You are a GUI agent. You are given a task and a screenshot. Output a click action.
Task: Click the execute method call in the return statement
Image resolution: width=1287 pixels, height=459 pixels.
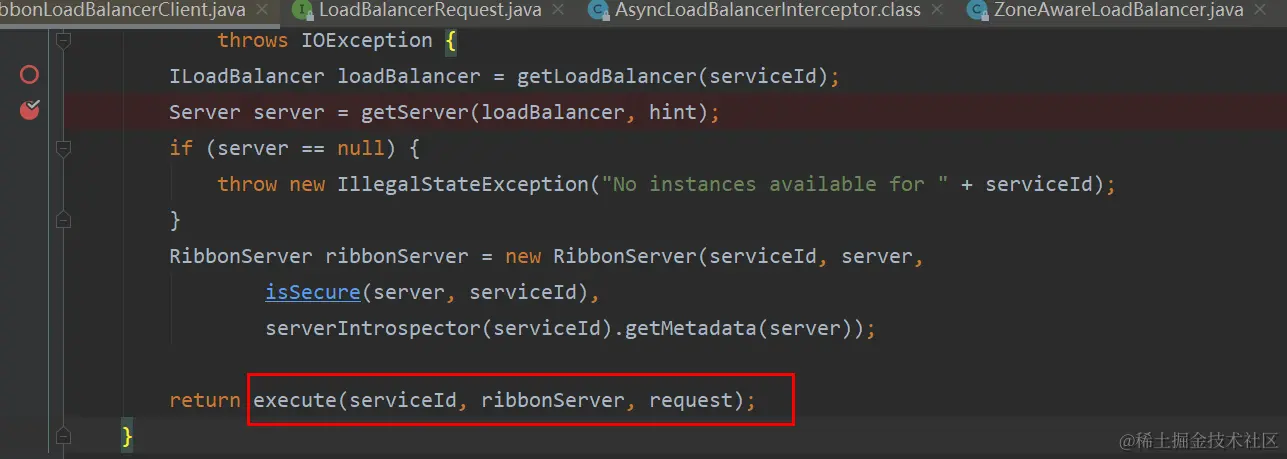pos(295,400)
